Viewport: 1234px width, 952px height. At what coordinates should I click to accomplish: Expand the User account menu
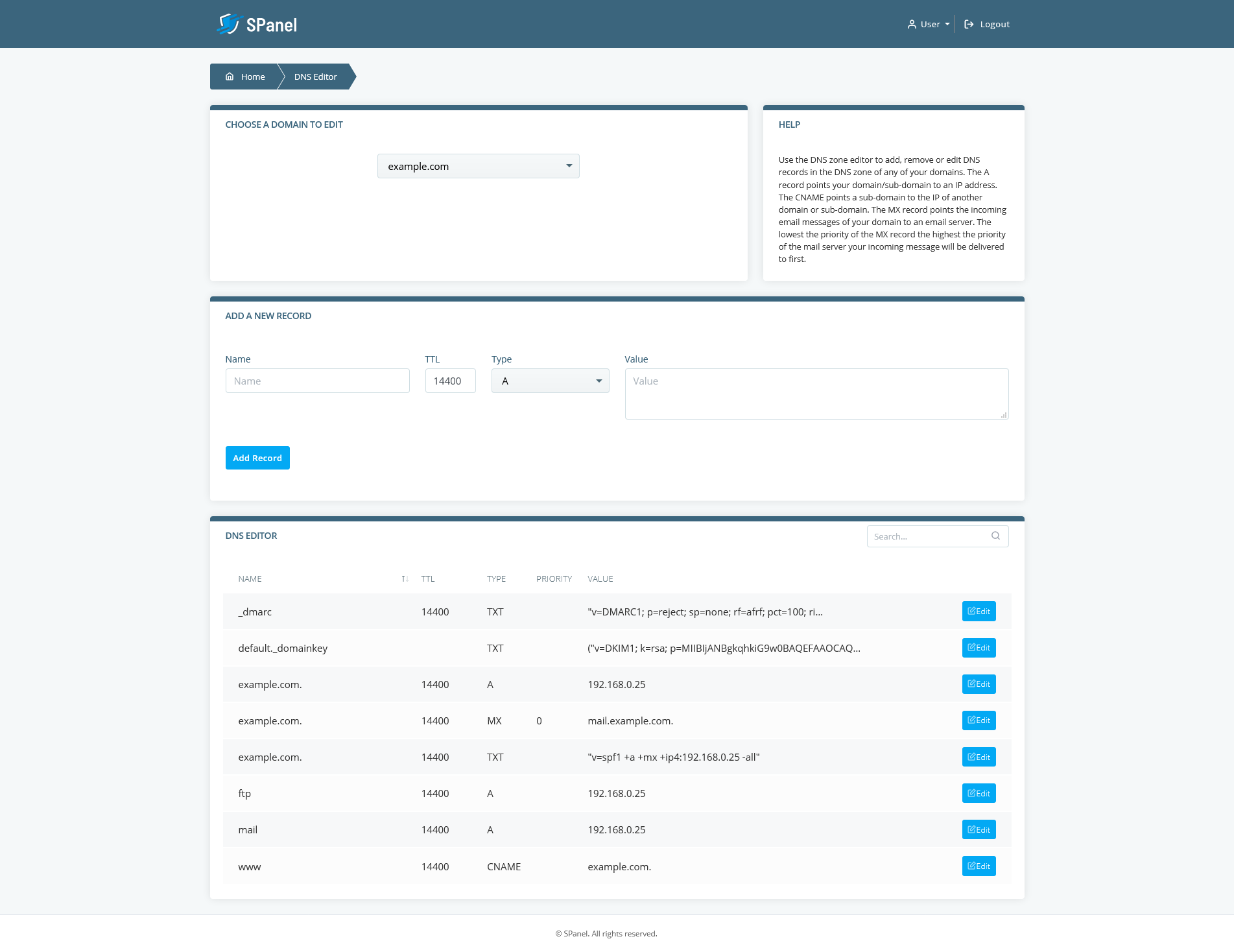point(929,25)
